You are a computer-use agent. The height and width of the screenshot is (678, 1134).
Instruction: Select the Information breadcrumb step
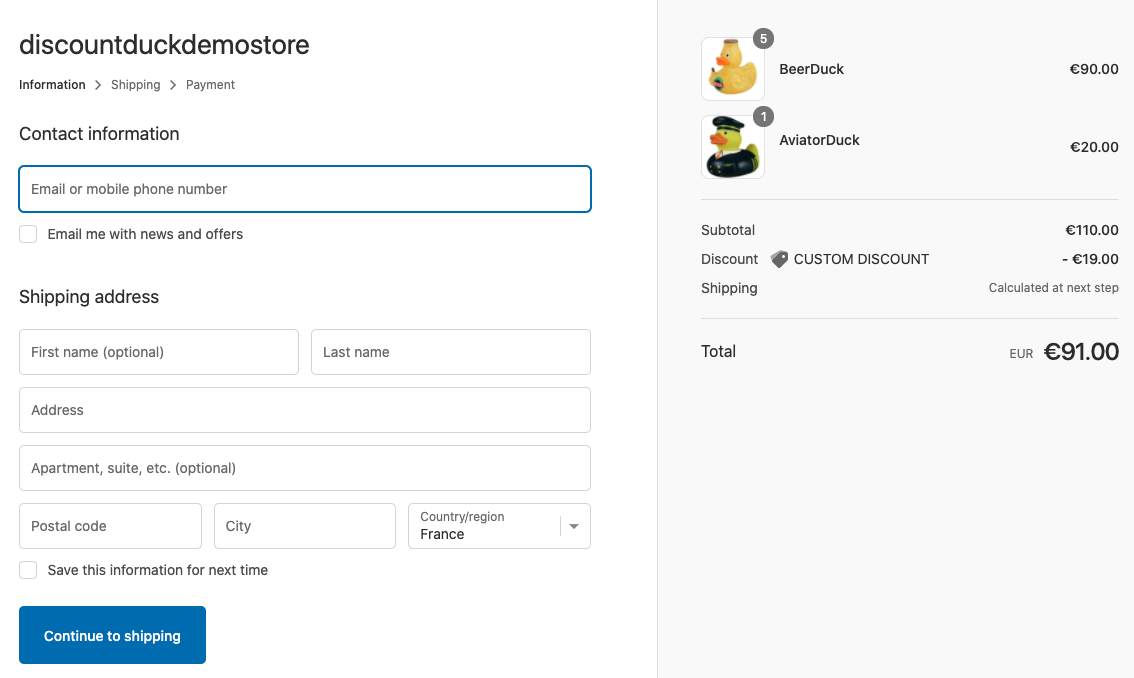(x=52, y=85)
